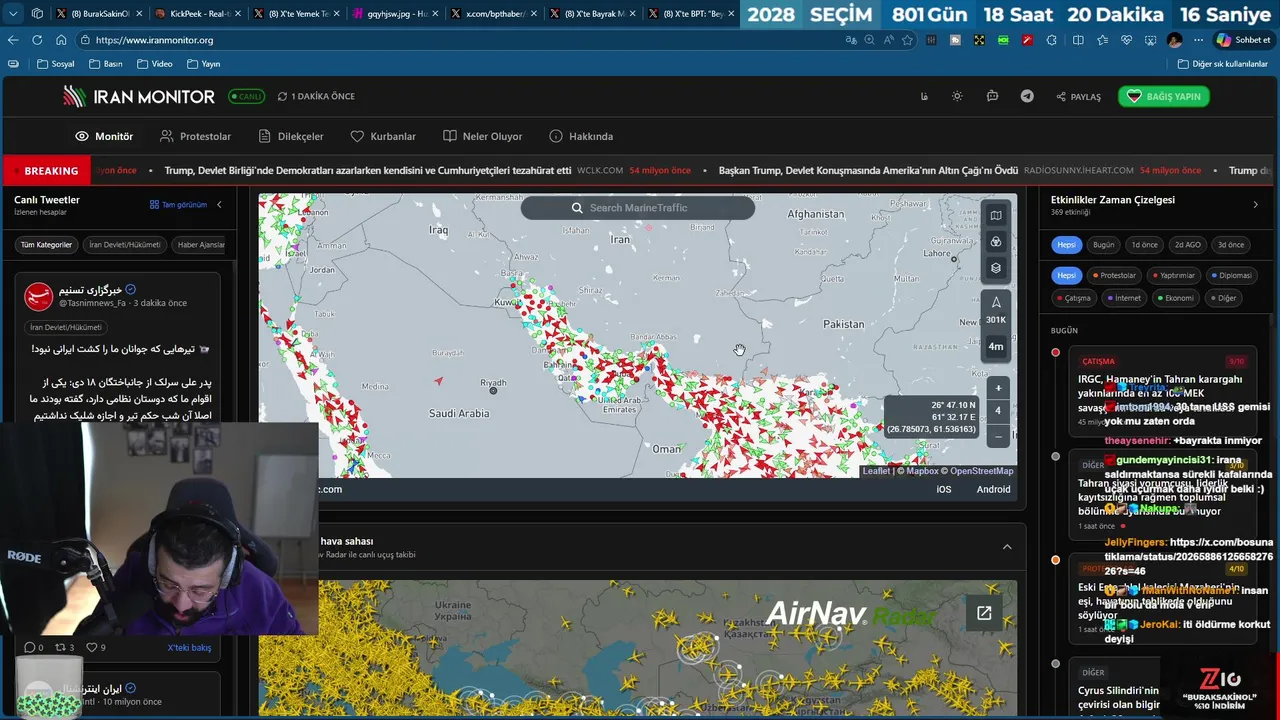Select the Haber Ajansları tweet filter

pyautogui.click(x=200, y=245)
